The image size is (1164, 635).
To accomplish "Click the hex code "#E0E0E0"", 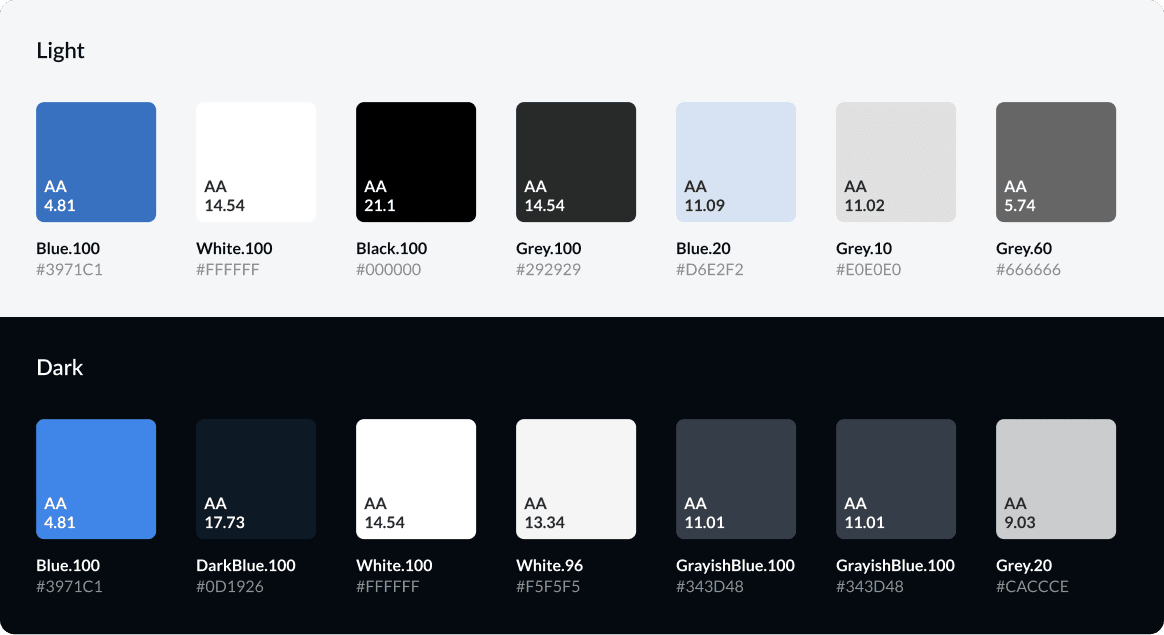I will pos(869,270).
